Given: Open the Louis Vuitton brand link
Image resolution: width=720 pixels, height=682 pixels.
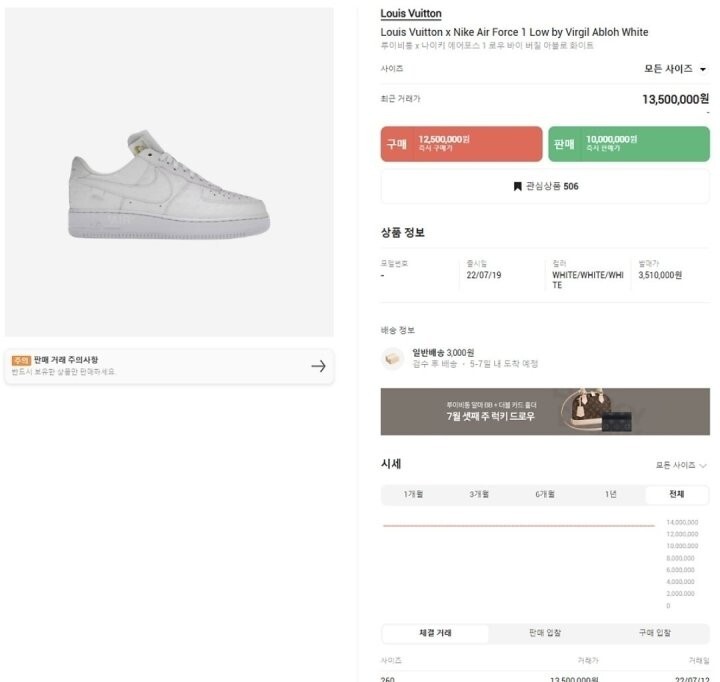Looking at the screenshot, I should [x=411, y=13].
